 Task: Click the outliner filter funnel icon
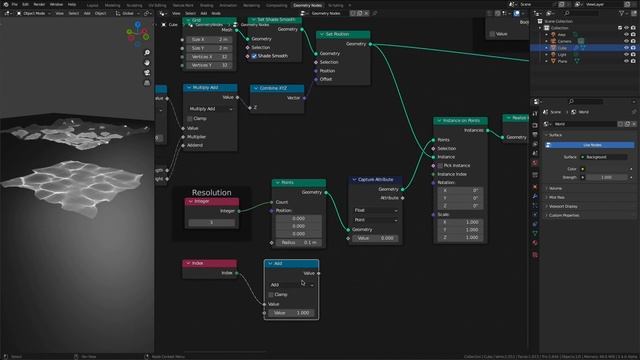coord(622,13)
